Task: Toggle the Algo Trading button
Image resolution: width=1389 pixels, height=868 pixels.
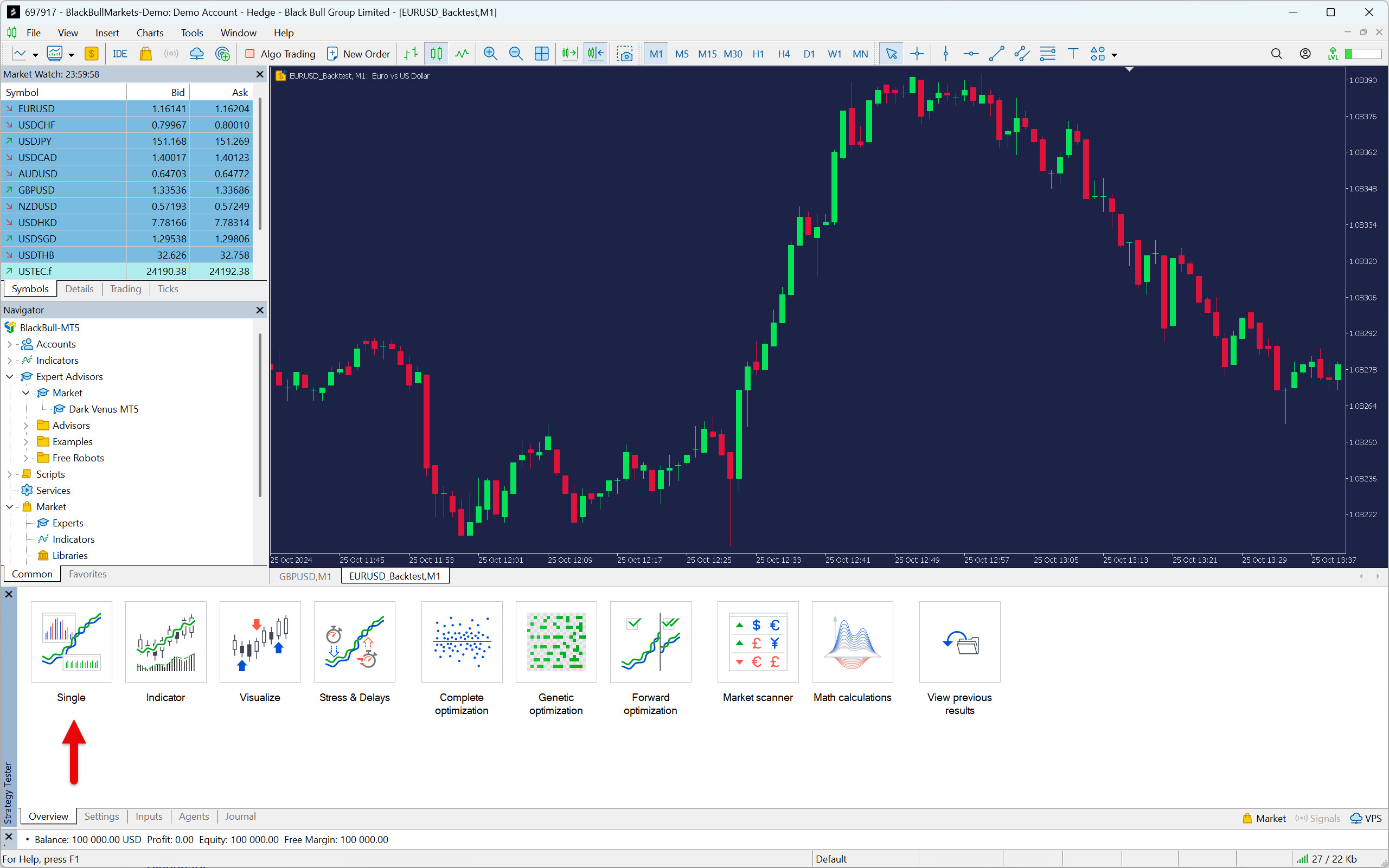Action: 280,54
